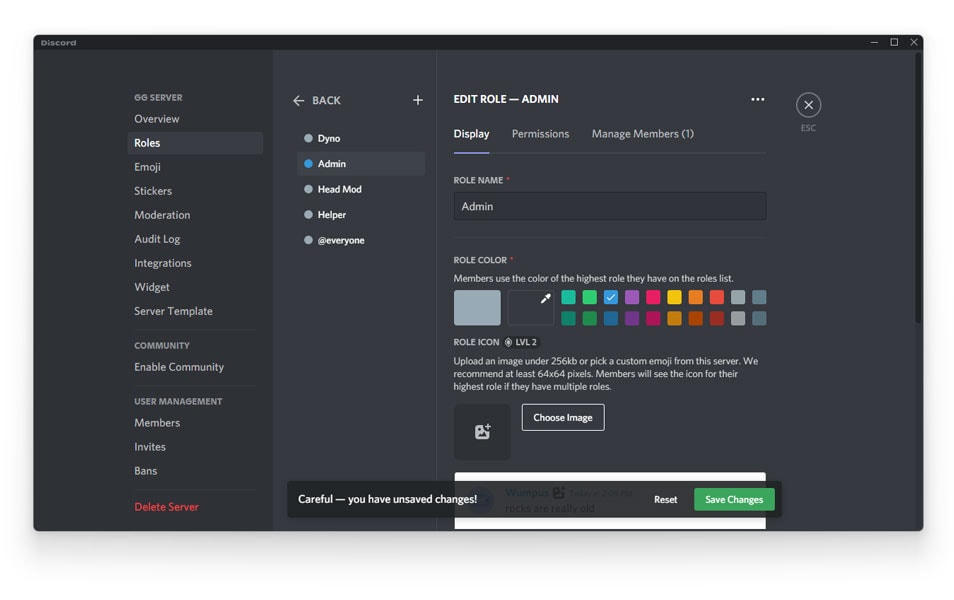The width and height of the screenshot is (954, 600).
Task: Pick the large default gray color swatch
Action: [477, 307]
